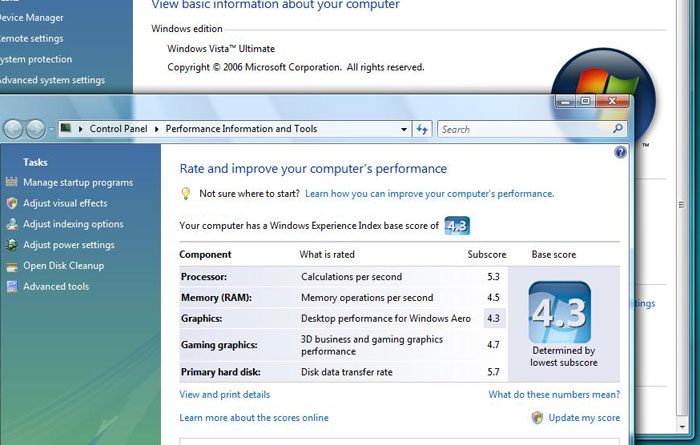Viewport: 700px width, 445px height.
Task: Select the Processor row label
Action: click(x=204, y=277)
